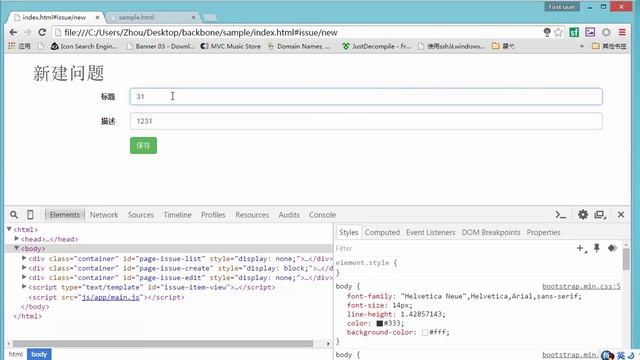Open the Audits tab

[x=289, y=215]
